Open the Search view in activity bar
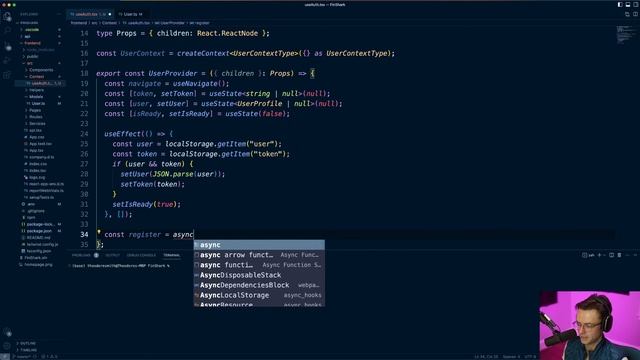The image size is (640, 360). coord(7,30)
